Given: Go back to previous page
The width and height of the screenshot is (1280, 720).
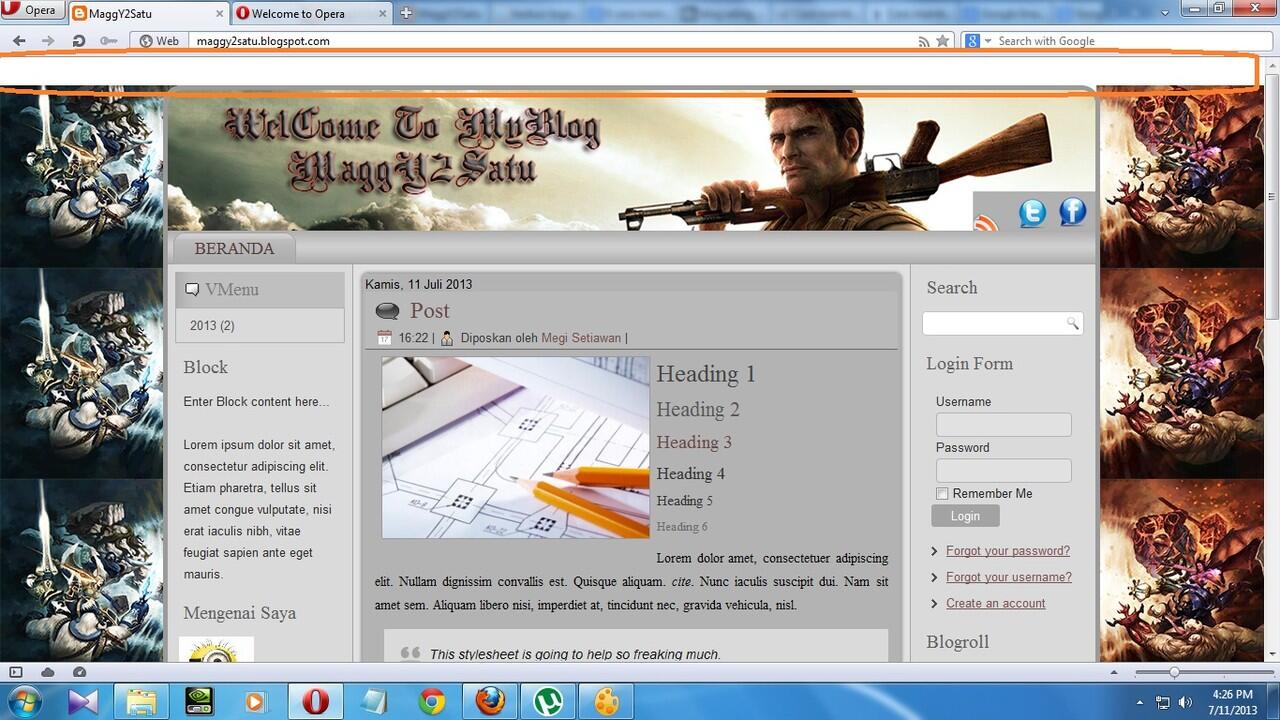Looking at the screenshot, I should click(19, 41).
